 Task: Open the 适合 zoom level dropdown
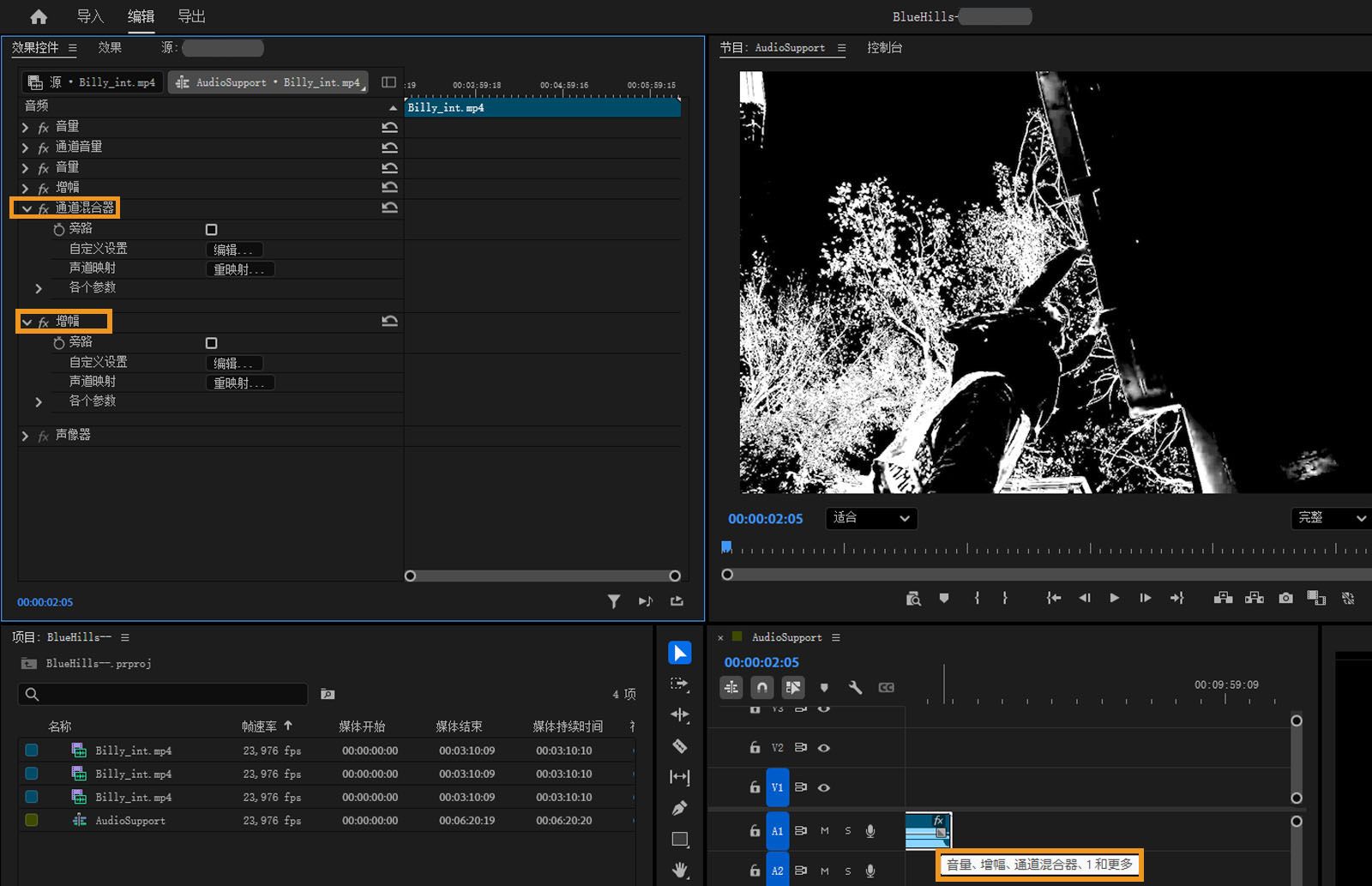[871, 518]
